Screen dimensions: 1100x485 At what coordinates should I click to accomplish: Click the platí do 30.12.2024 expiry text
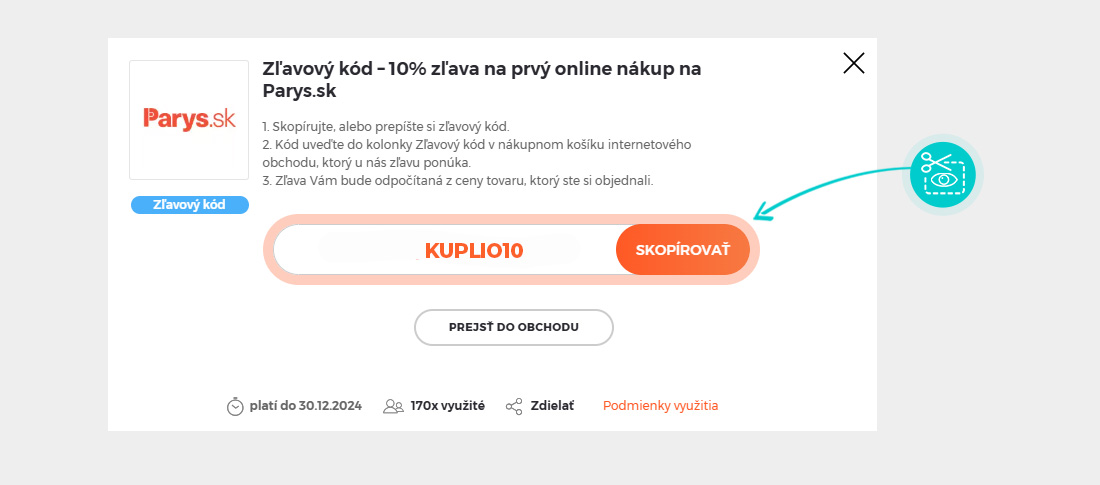[305, 406]
